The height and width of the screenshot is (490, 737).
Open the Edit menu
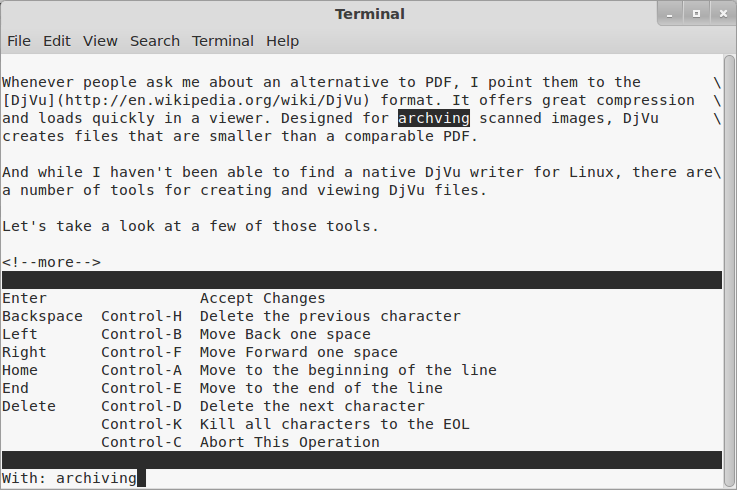(57, 41)
